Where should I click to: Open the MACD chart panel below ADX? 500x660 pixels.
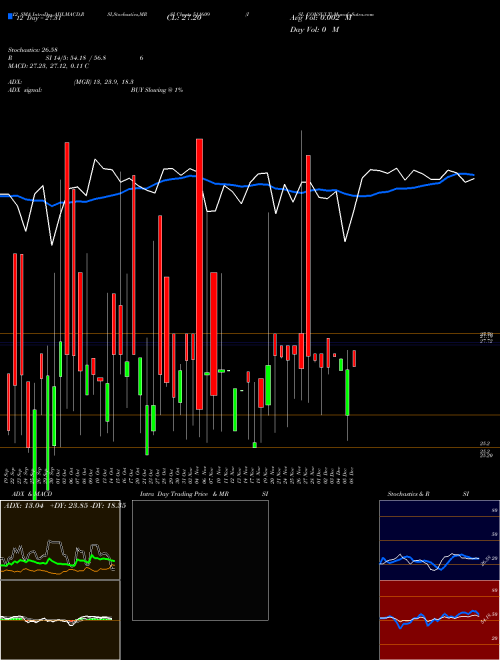click(60, 620)
